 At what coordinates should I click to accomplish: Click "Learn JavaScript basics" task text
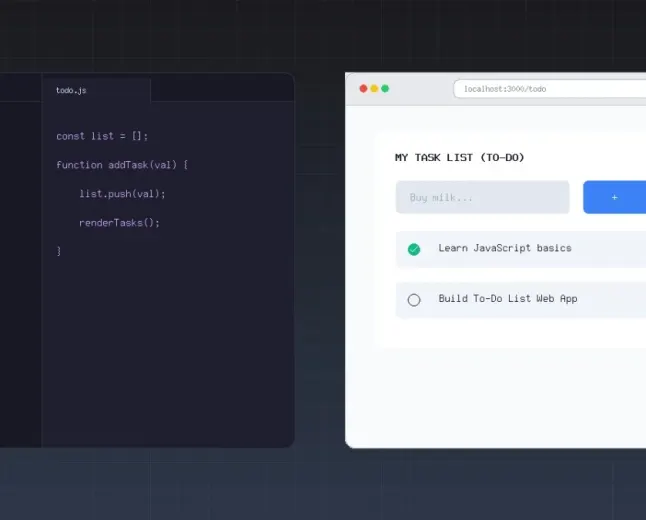505,248
